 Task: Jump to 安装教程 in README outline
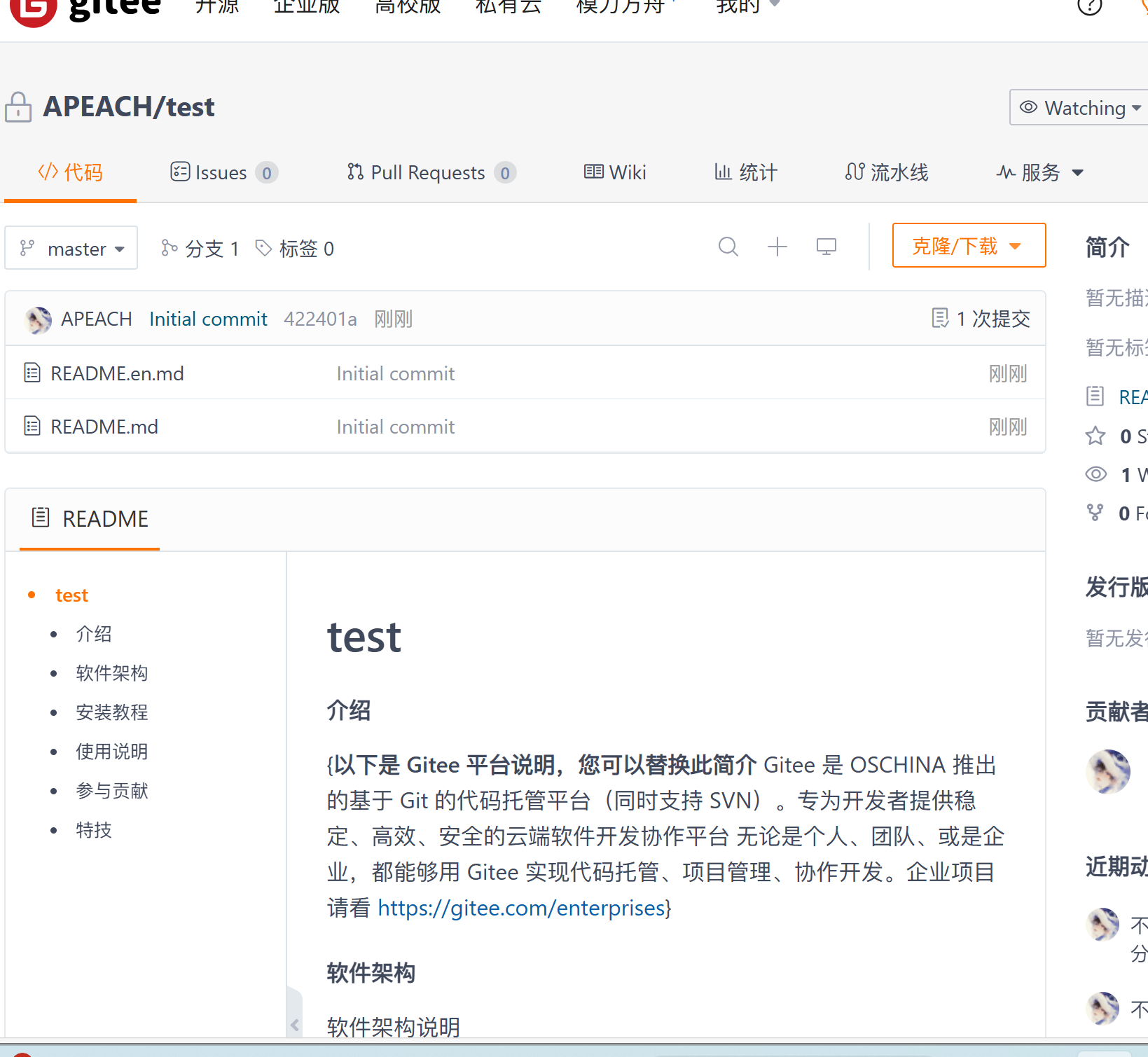112,712
